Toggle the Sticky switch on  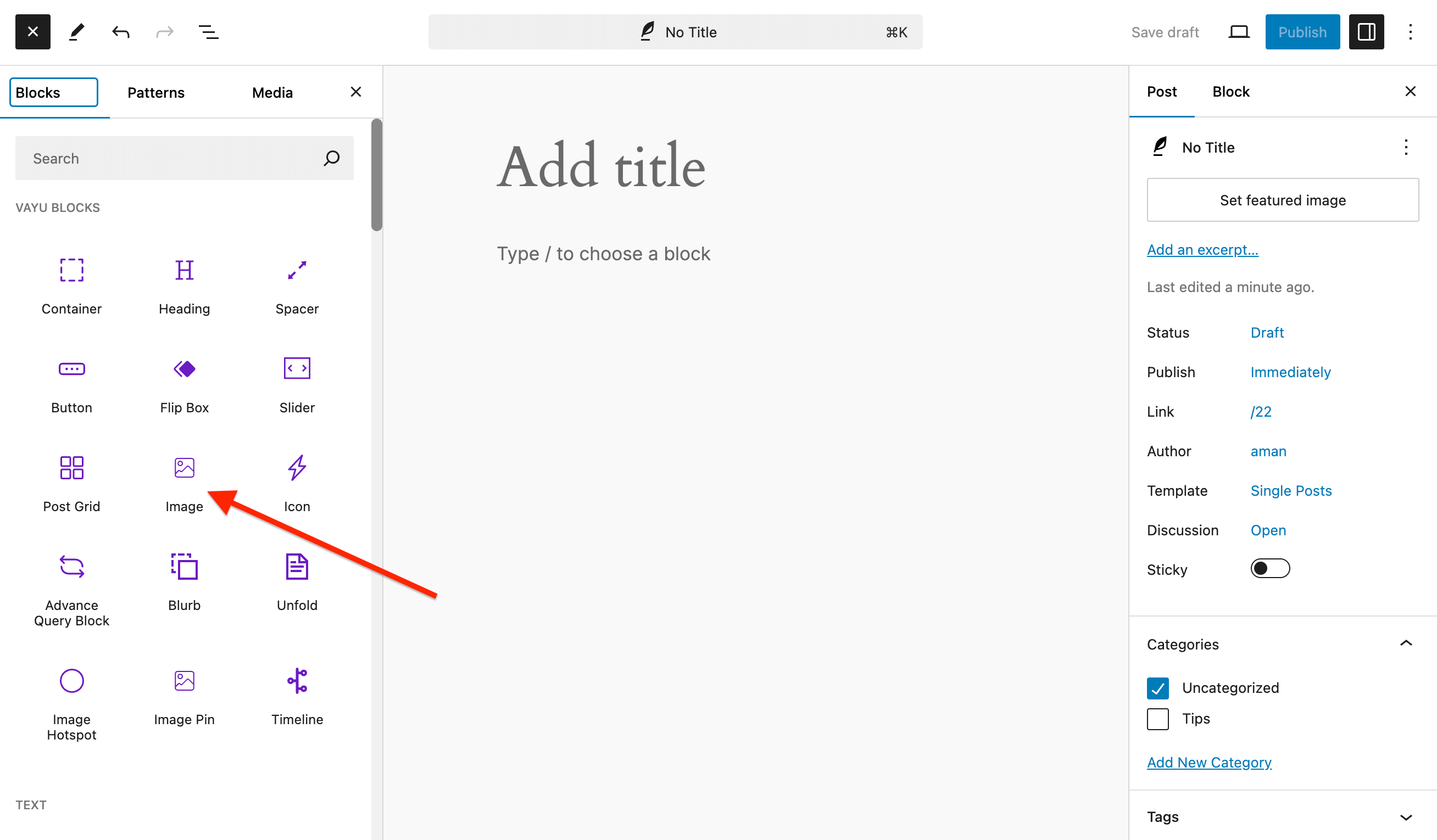tap(1270, 568)
